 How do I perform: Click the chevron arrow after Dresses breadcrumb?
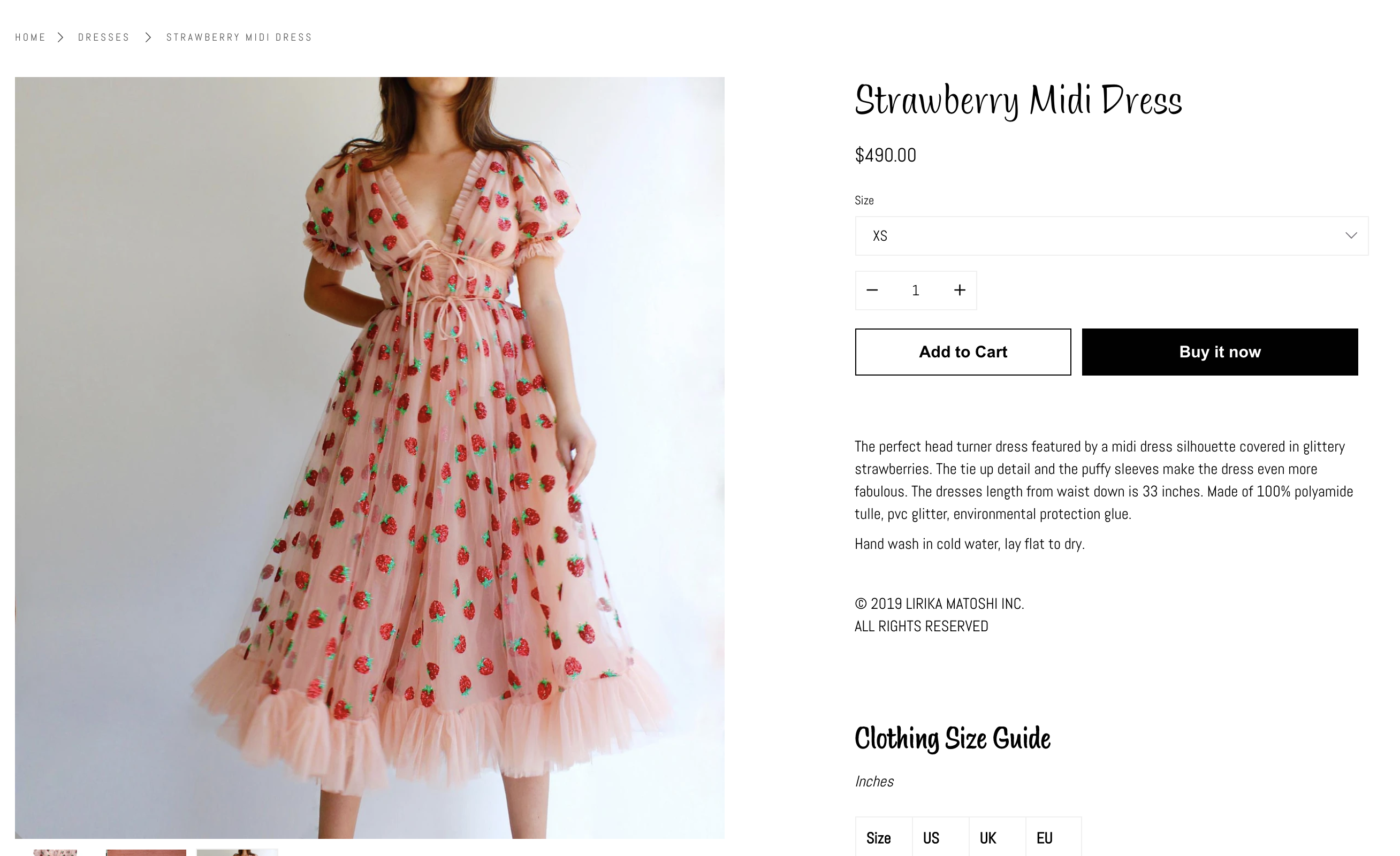coord(148,37)
